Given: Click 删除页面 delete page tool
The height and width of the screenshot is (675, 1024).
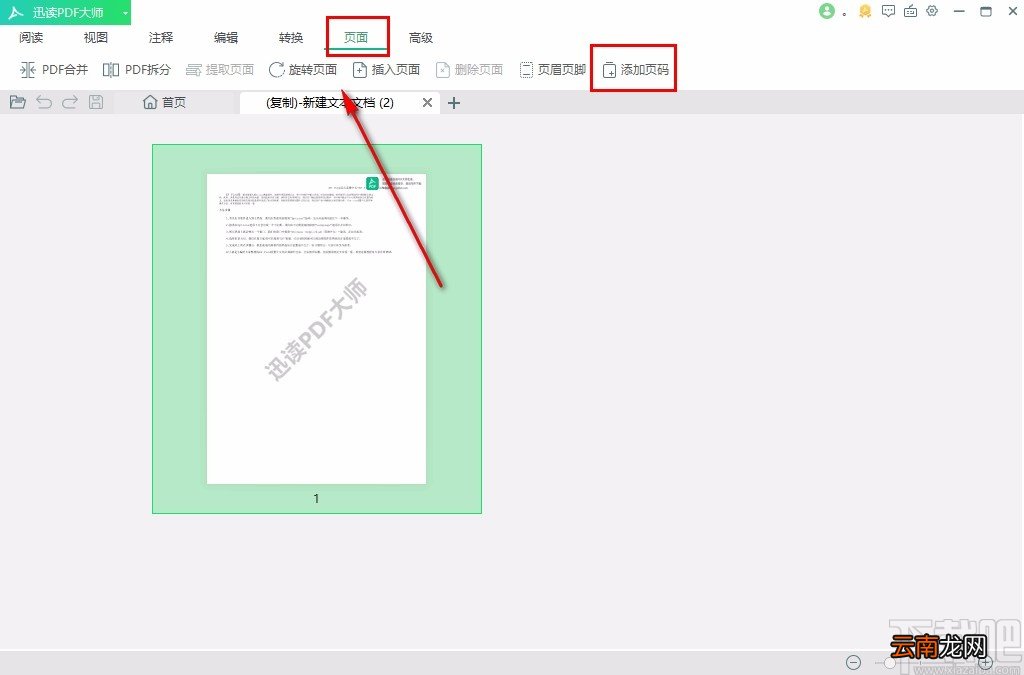Looking at the screenshot, I should [x=469, y=69].
